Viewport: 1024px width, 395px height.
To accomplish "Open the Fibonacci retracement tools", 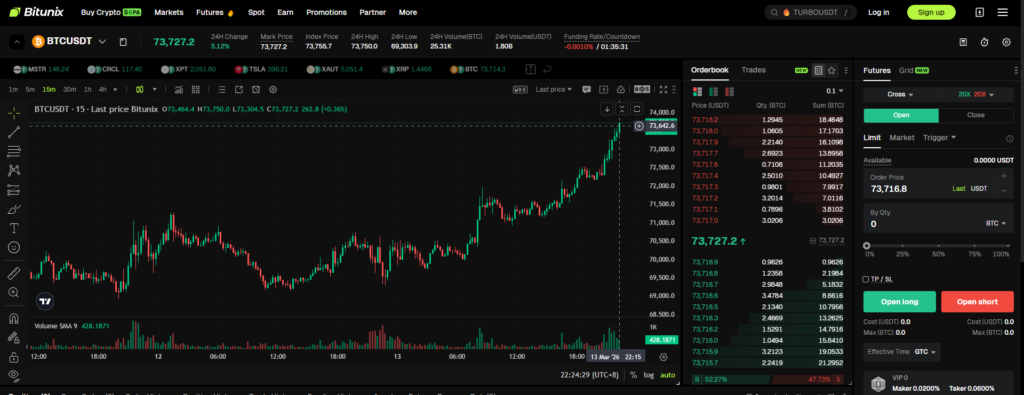I will 14,151.
